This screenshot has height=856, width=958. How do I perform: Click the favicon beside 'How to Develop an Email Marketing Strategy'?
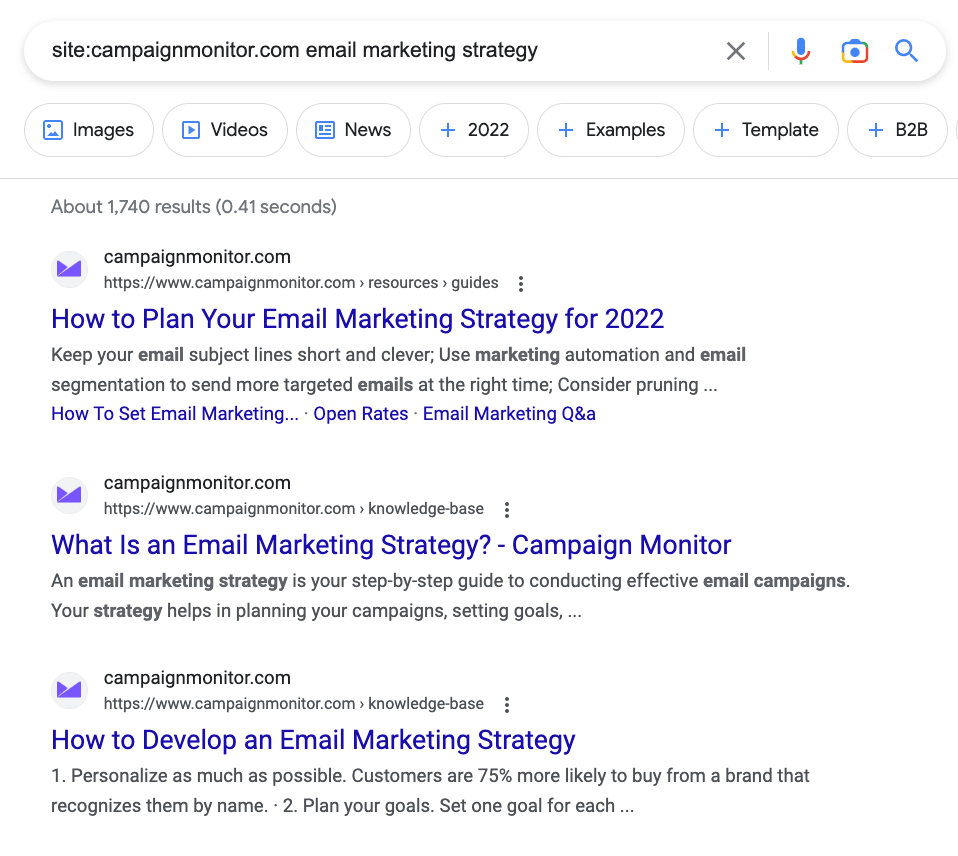click(x=69, y=690)
